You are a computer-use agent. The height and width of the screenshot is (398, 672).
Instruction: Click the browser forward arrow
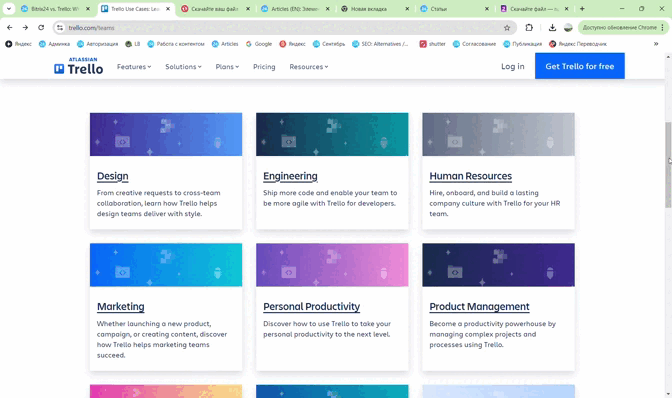(25, 27)
